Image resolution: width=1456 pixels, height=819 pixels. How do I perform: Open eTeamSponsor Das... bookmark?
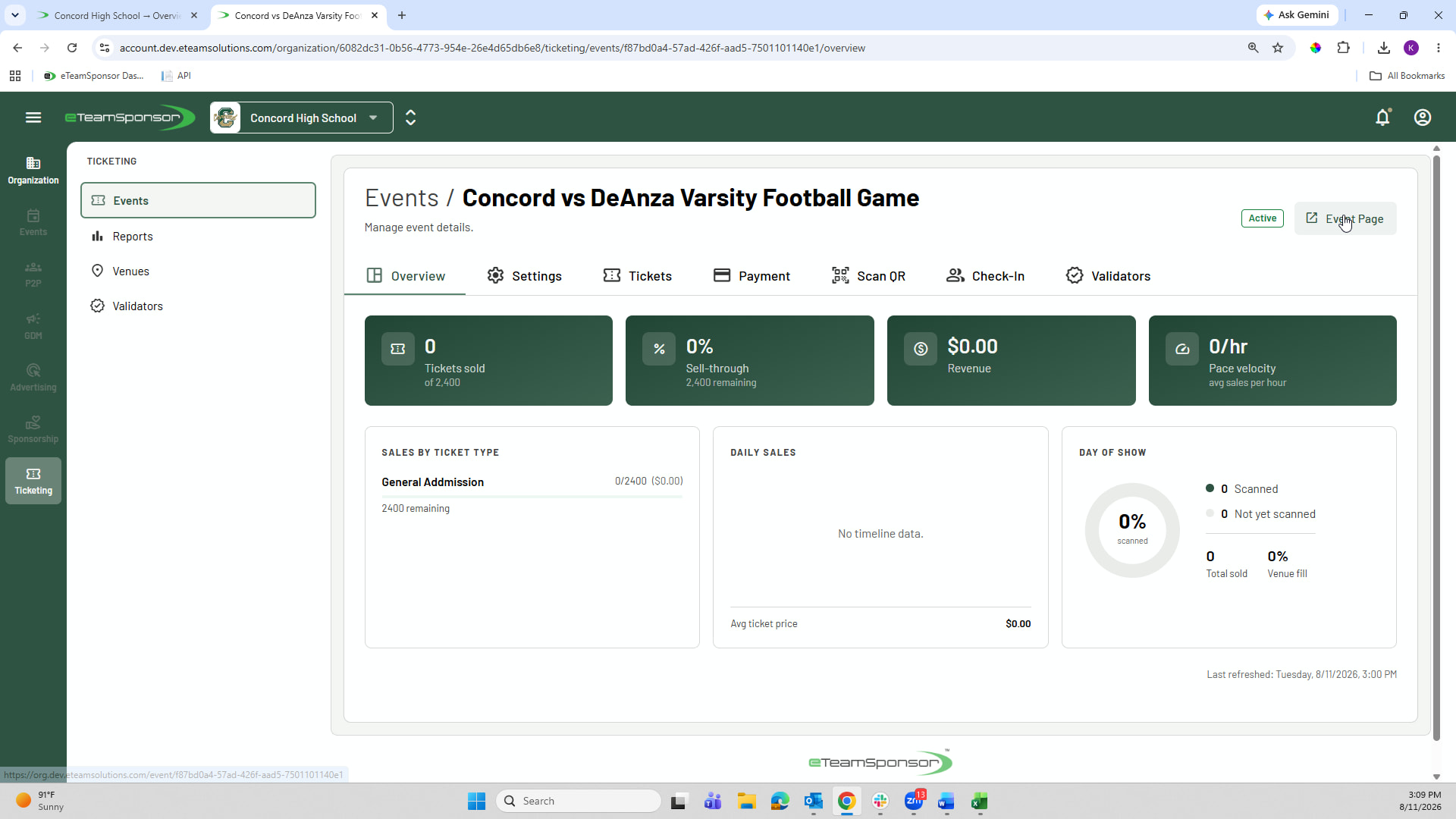coord(94,76)
